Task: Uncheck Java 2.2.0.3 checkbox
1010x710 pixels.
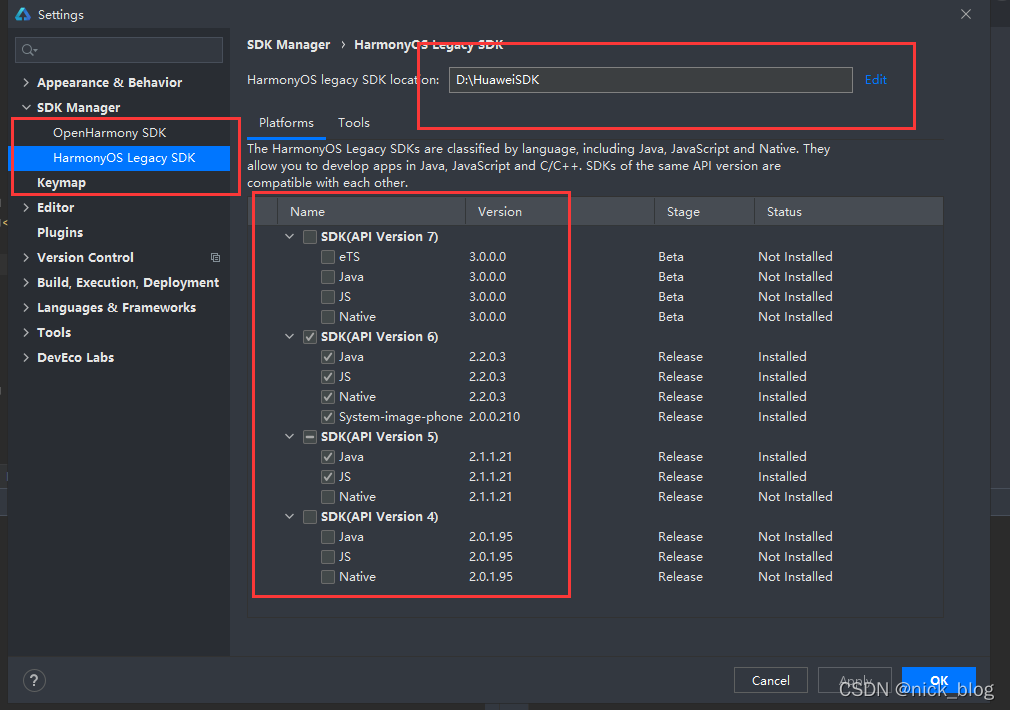Action: click(x=328, y=357)
